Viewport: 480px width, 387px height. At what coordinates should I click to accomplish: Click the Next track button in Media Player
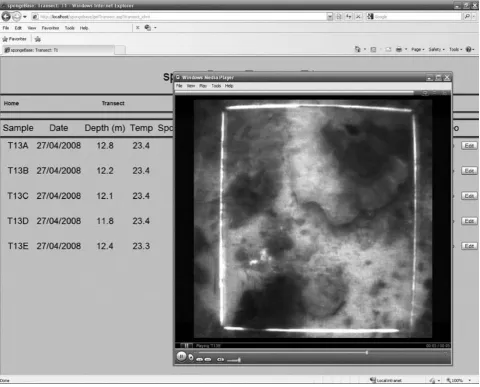pyautogui.click(x=208, y=359)
